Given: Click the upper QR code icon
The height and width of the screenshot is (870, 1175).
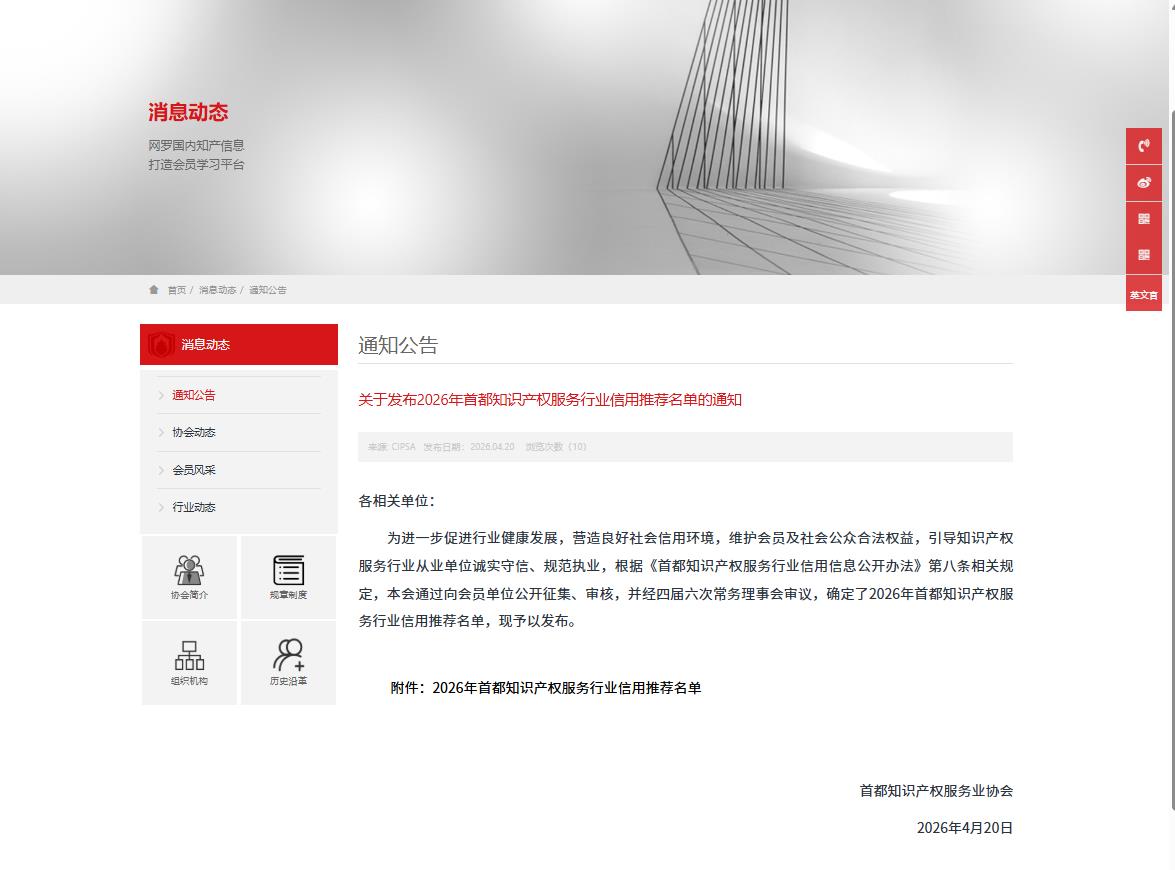Looking at the screenshot, I should (1143, 219).
